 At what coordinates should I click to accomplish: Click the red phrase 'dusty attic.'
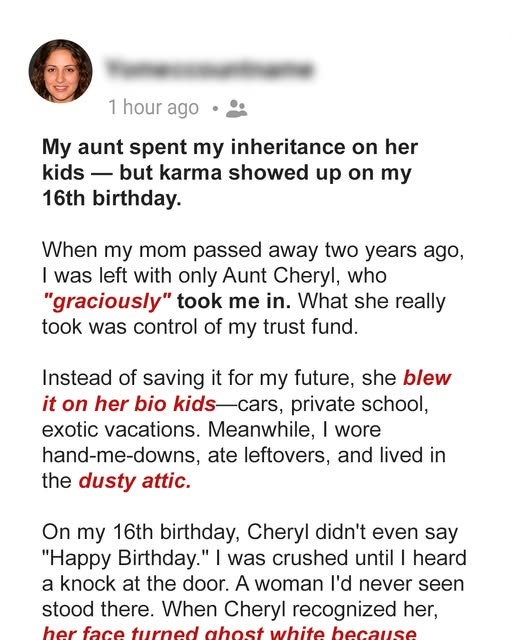tap(135, 481)
